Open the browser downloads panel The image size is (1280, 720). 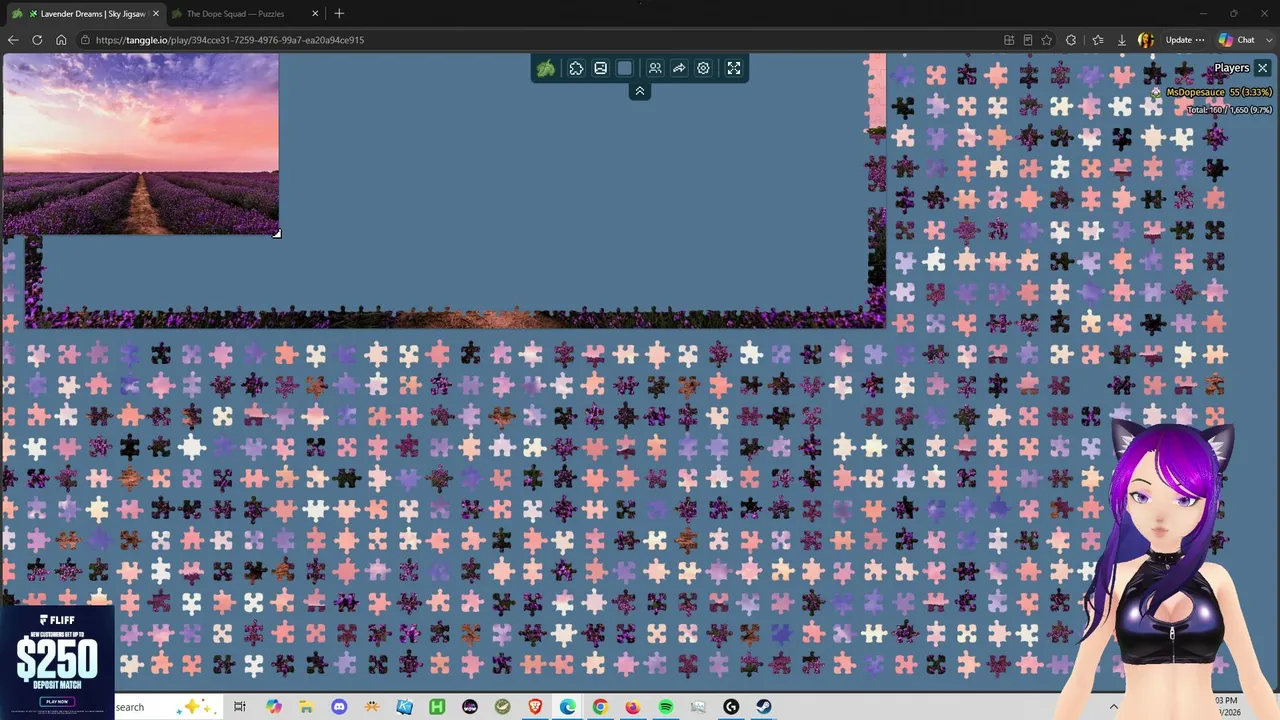click(x=1122, y=40)
